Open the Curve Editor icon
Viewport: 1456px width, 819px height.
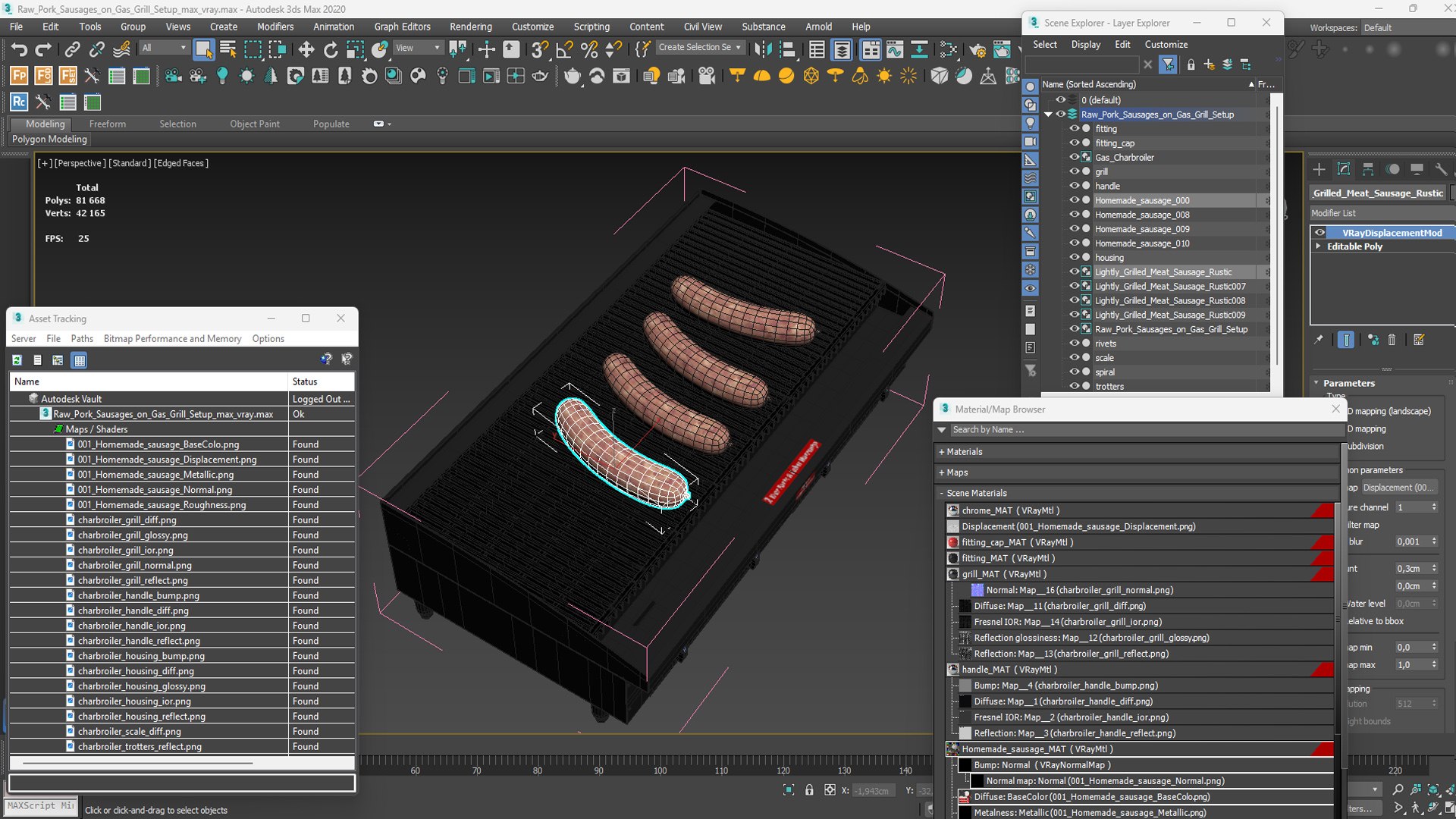(895, 50)
